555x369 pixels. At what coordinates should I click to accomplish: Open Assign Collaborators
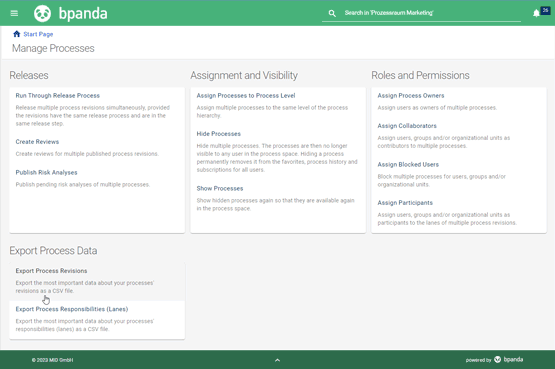tap(407, 126)
